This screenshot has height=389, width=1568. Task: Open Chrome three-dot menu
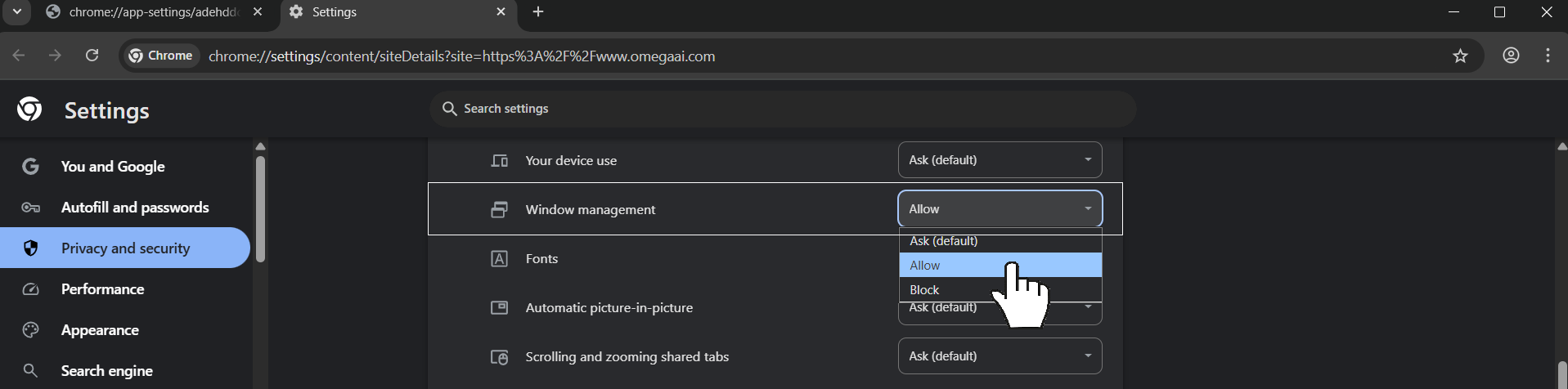(x=1548, y=56)
